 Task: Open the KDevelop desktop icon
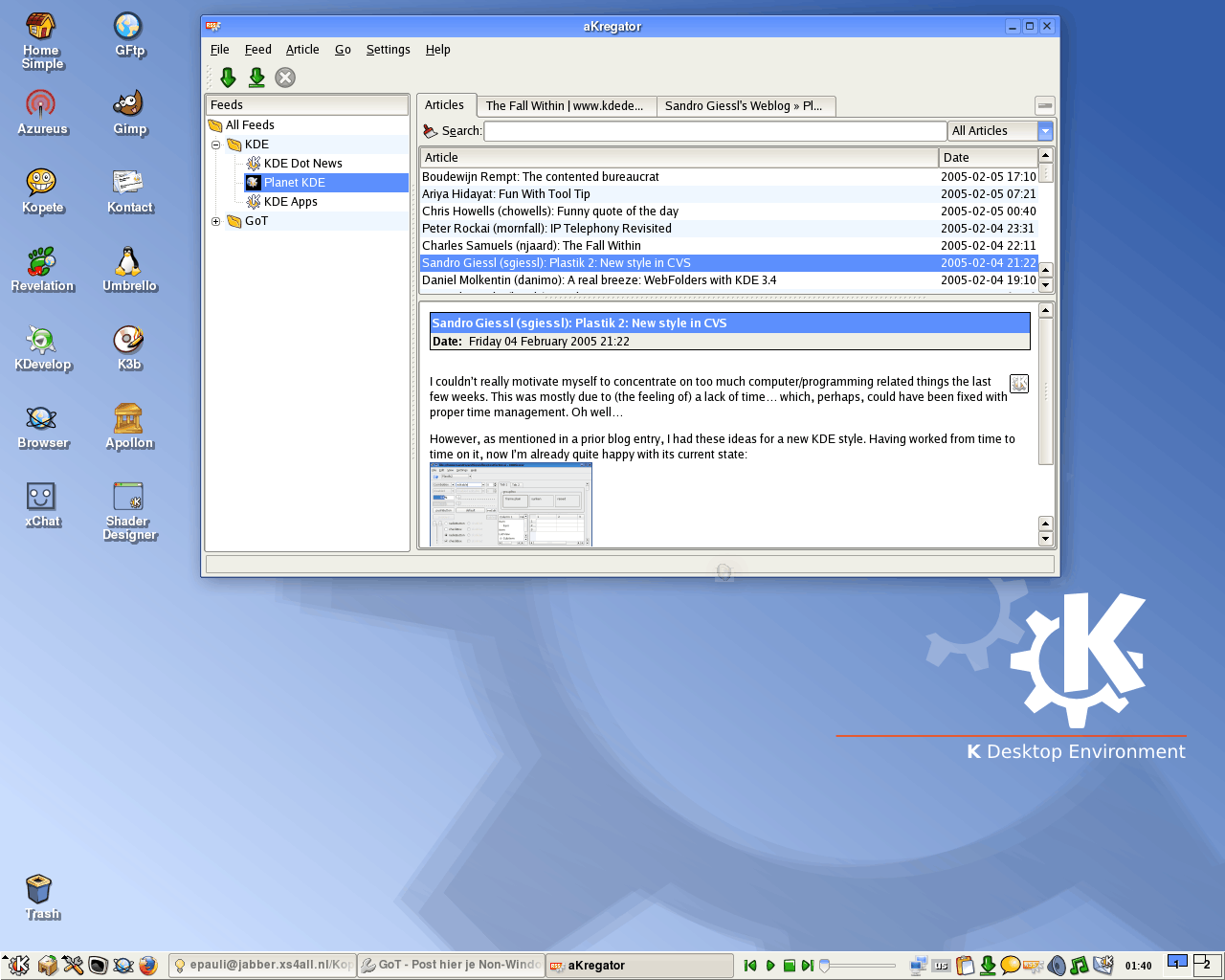[42, 348]
